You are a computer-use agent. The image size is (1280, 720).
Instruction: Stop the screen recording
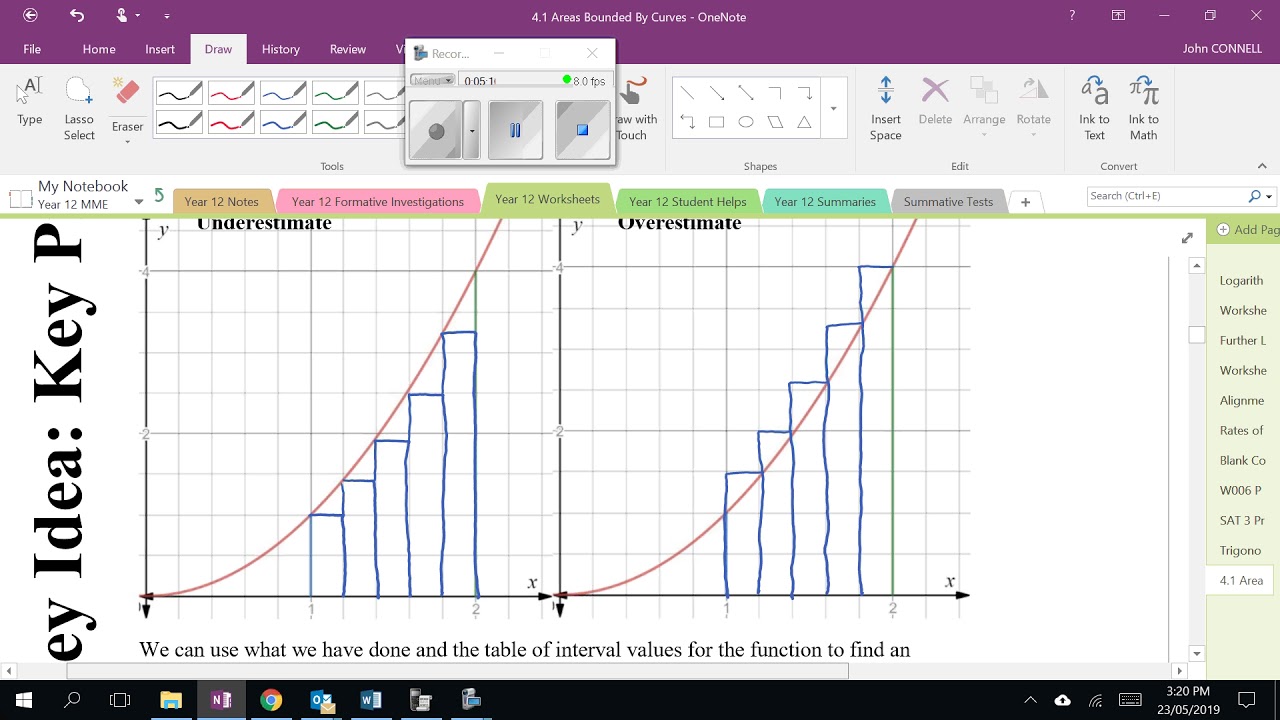click(582, 130)
